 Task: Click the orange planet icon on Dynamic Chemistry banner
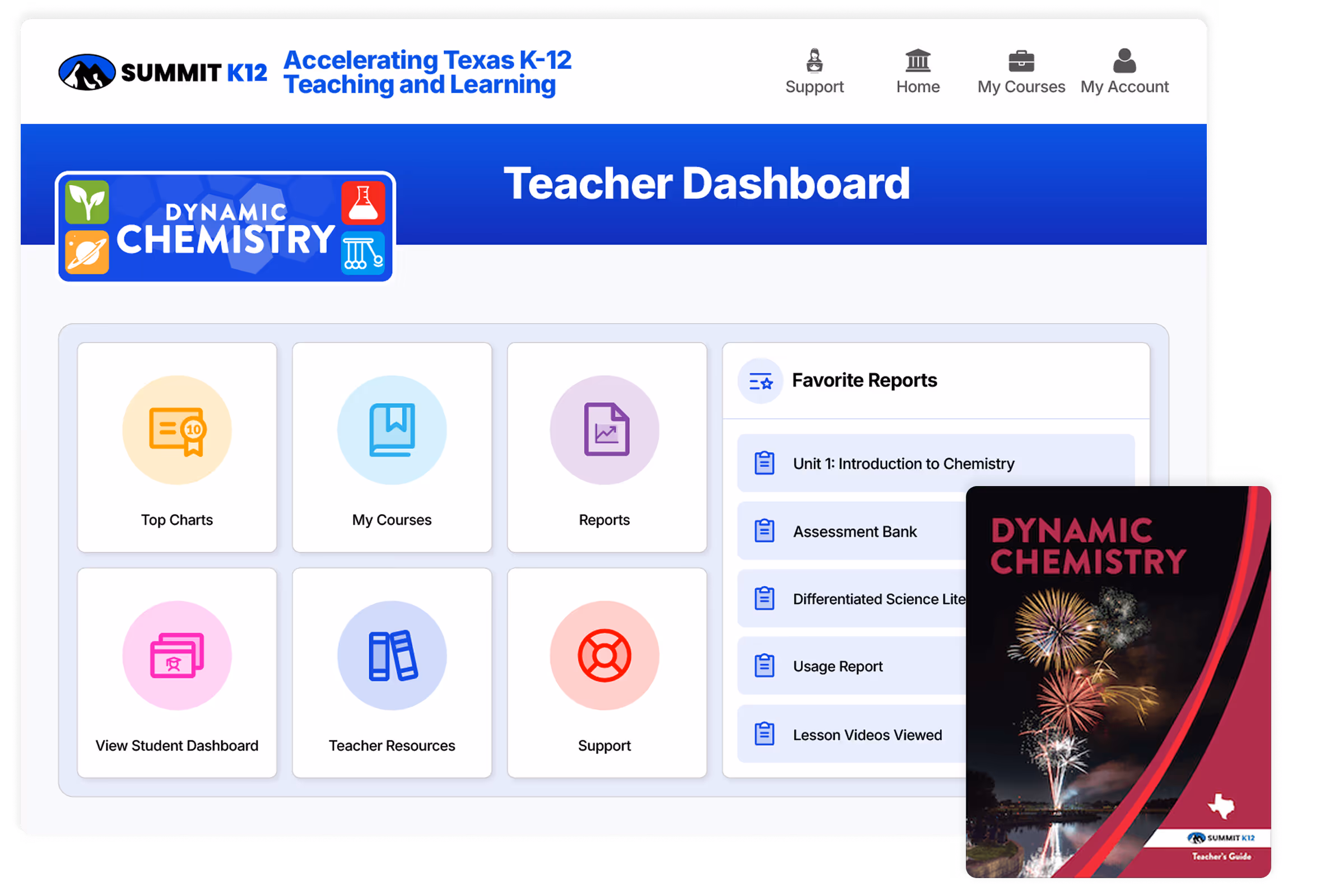tap(87, 252)
